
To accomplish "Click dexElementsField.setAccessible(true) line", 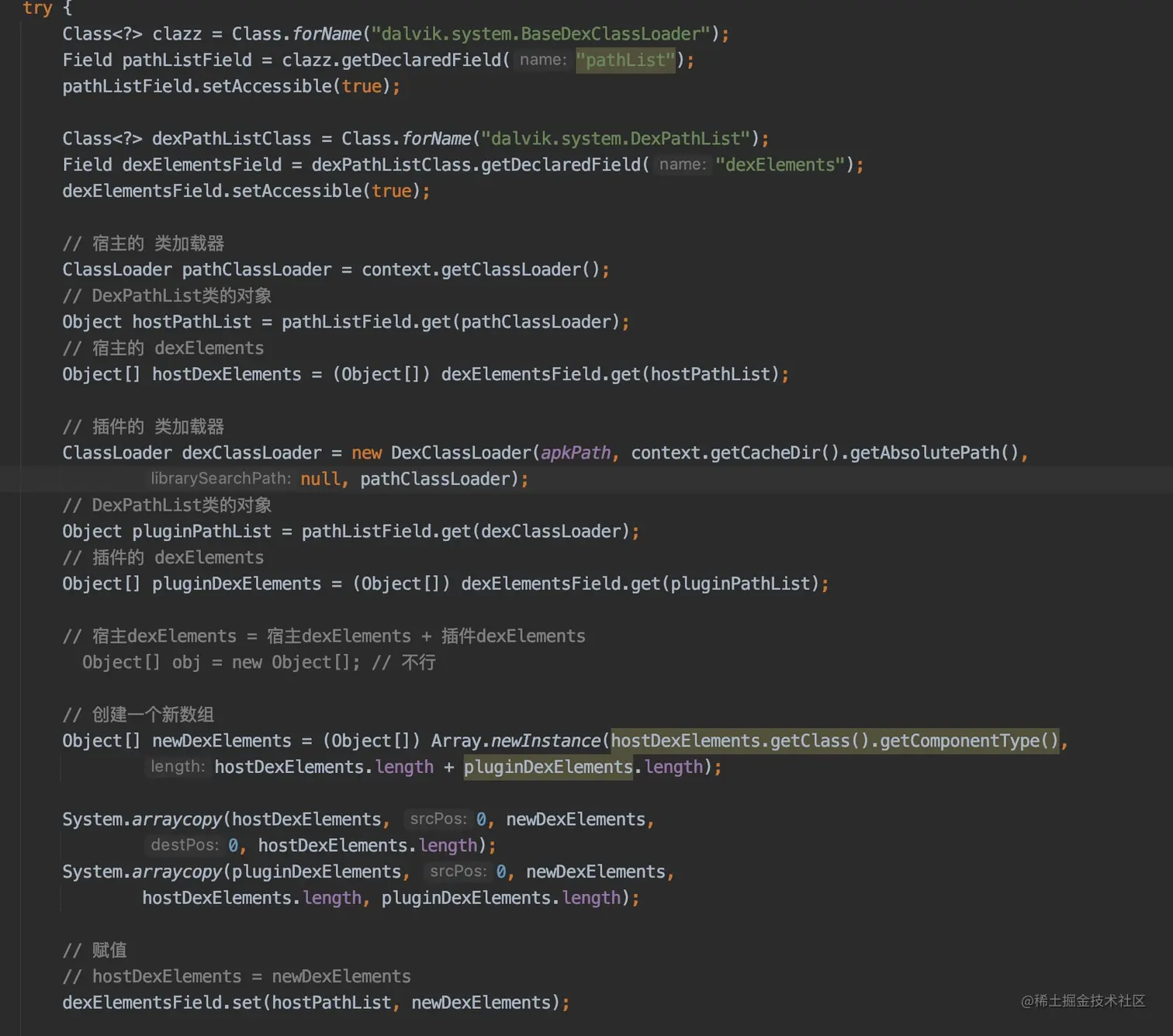I will click(x=246, y=191).
